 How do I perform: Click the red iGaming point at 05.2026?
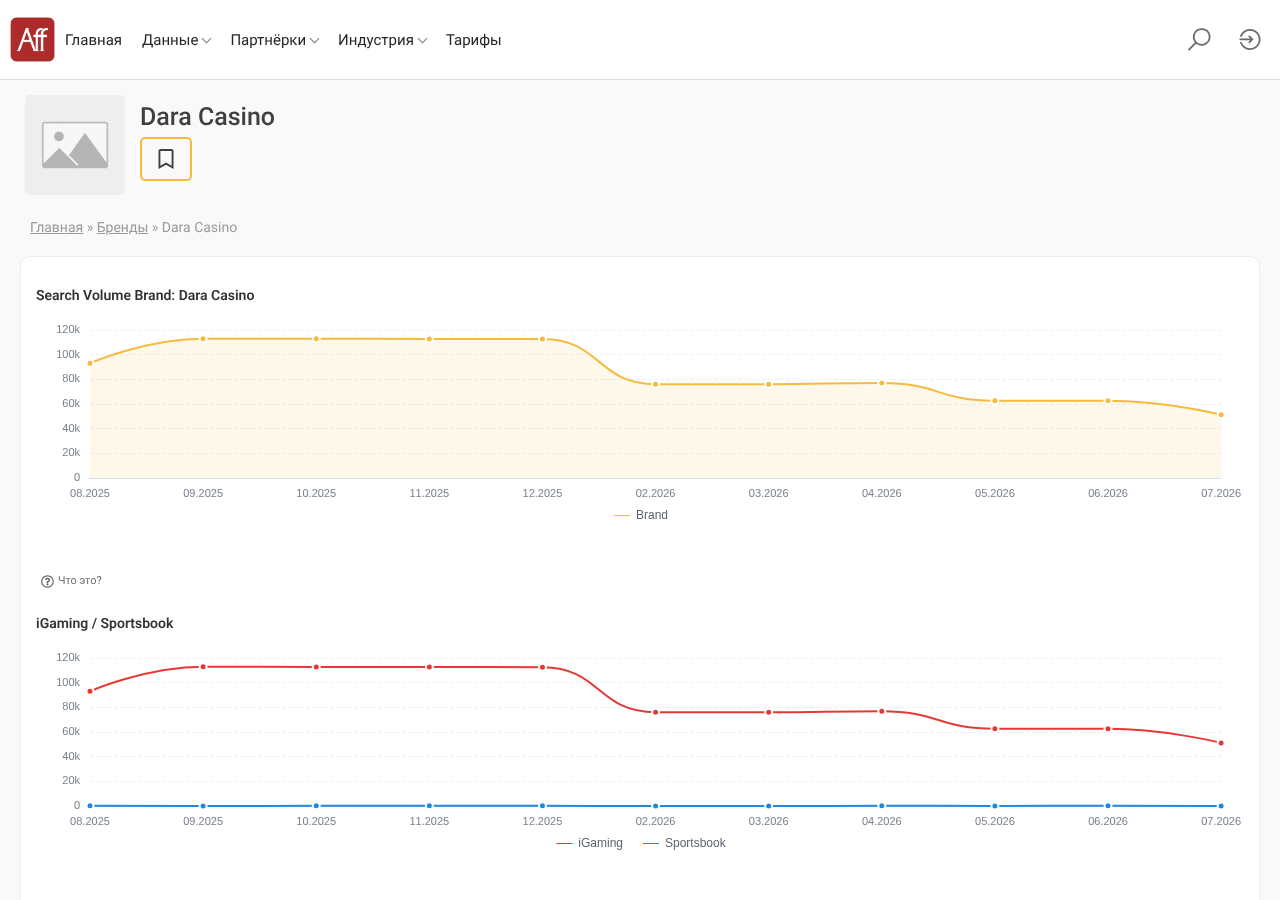pos(995,729)
